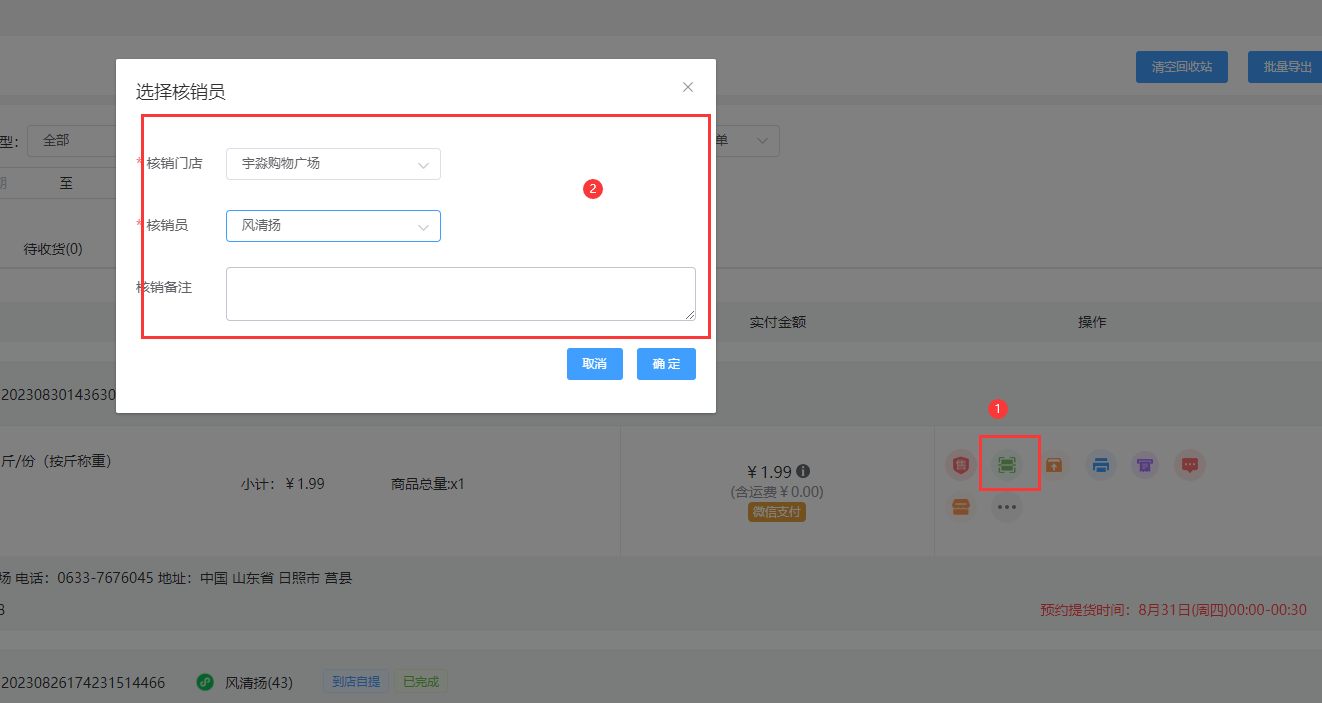Expand the 核销门店 store dropdown
The height and width of the screenshot is (703, 1322).
pos(333,164)
